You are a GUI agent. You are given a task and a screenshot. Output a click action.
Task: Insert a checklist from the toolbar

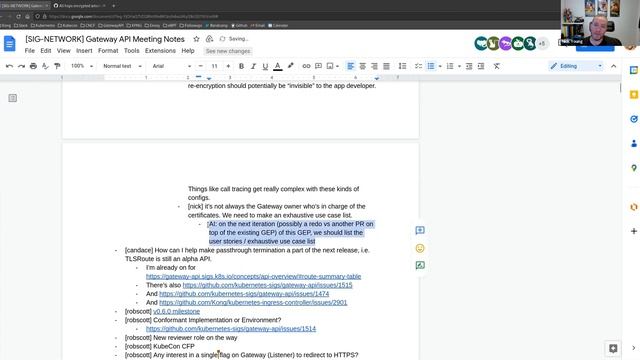coord(418,66)
